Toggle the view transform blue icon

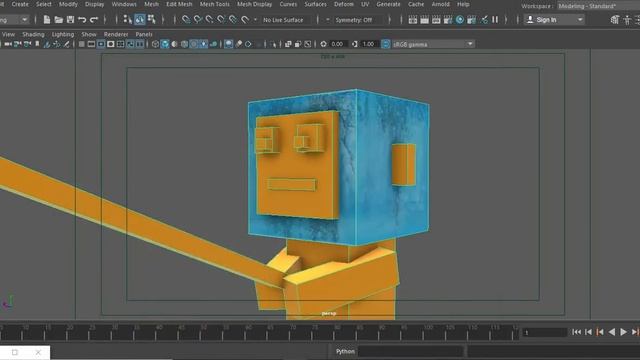385,44
